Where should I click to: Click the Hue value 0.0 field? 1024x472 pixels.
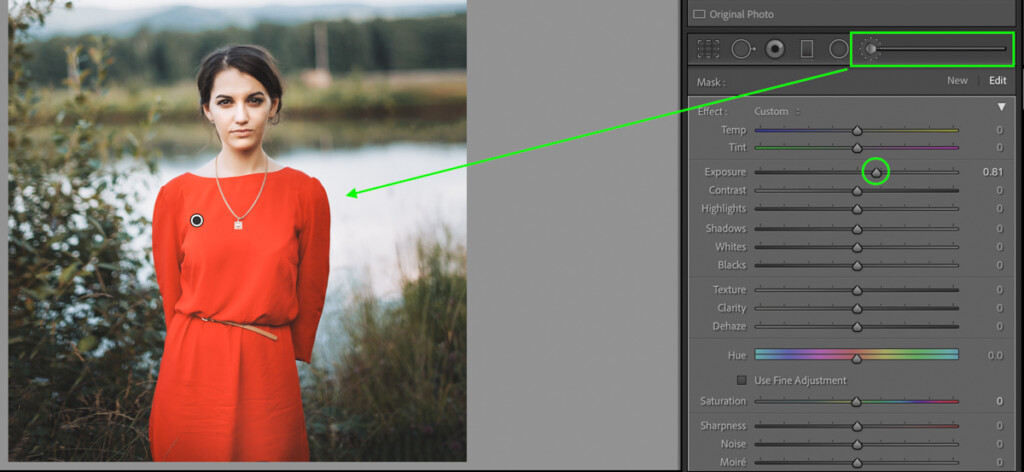coord(995,355)
